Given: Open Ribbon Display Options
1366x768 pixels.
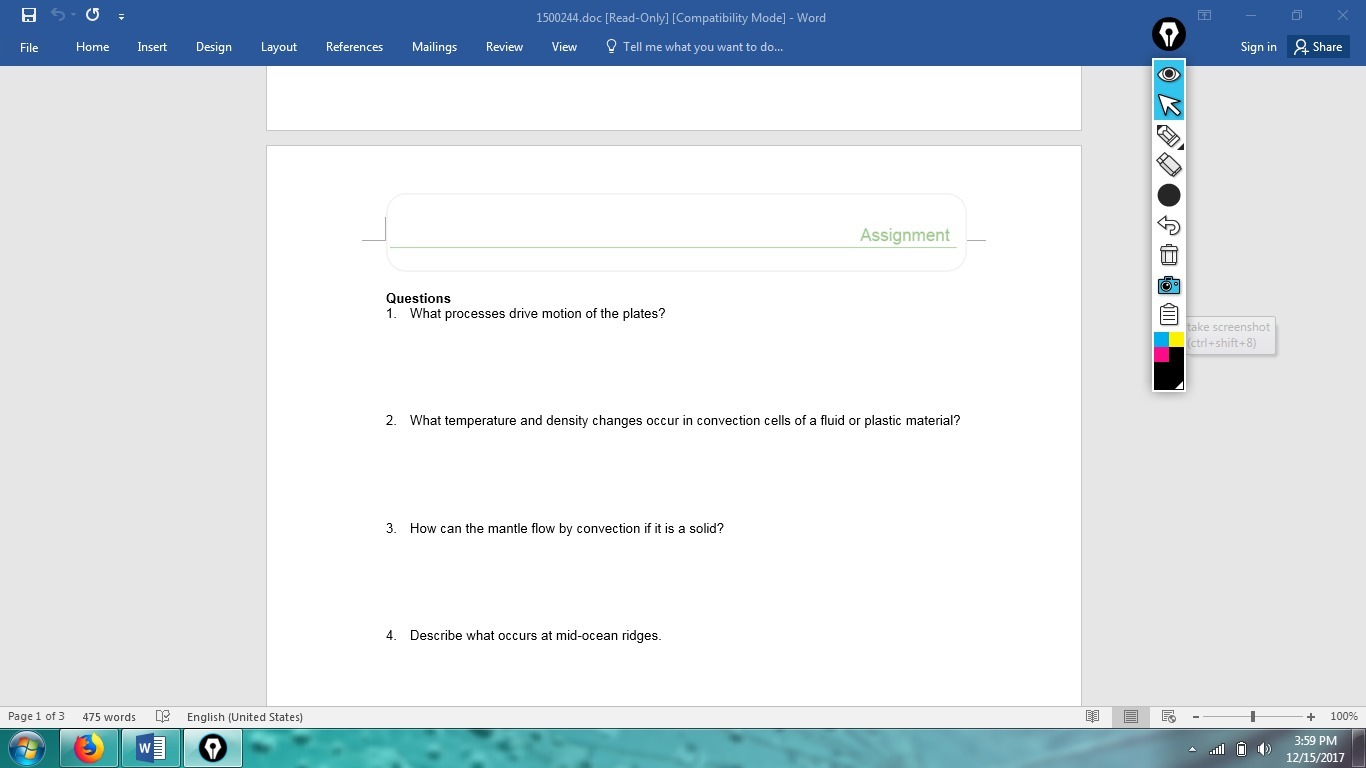Looking at the screenshot, I should click(1205, 15).
